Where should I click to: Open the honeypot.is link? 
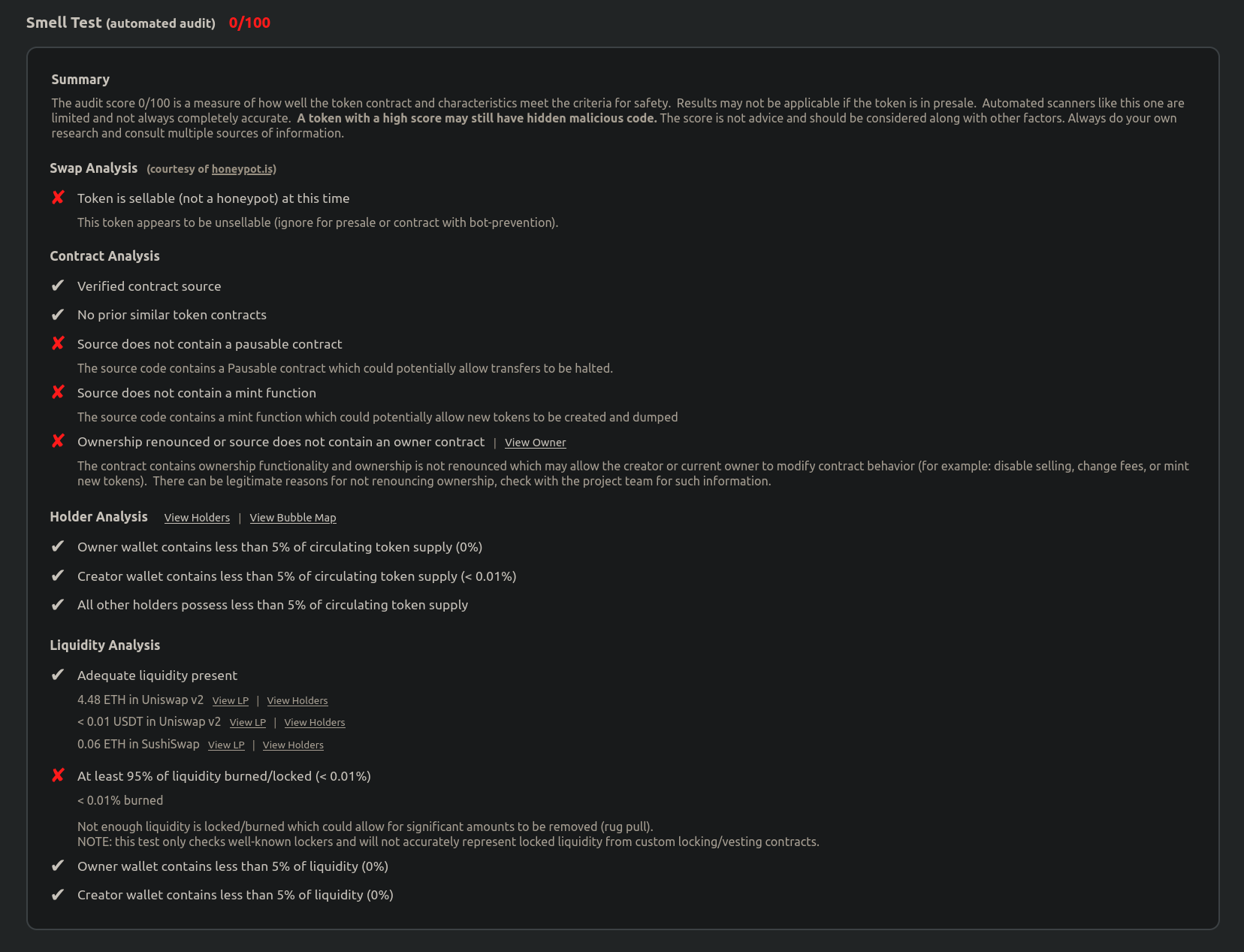pyautogui.click(x=242, y=169)
